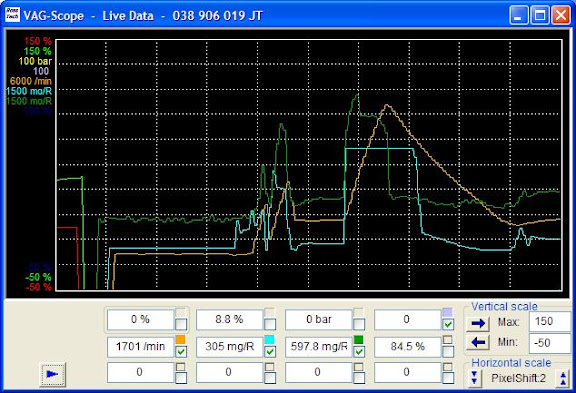Maximize the VAG-Scope window

(x=540, y=15)
